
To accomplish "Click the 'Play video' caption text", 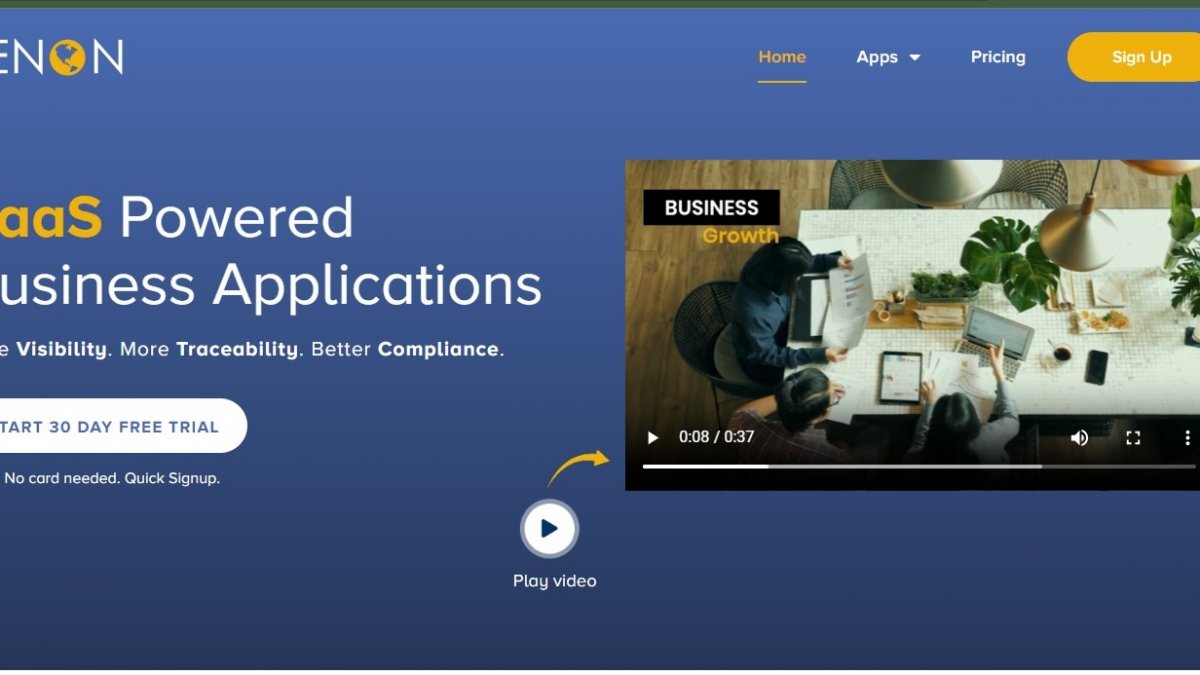I will point(555,581).
